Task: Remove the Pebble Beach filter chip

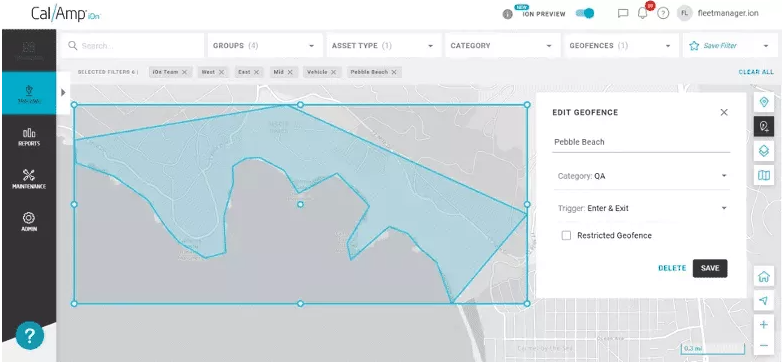Action: click(x=394, y=72)
